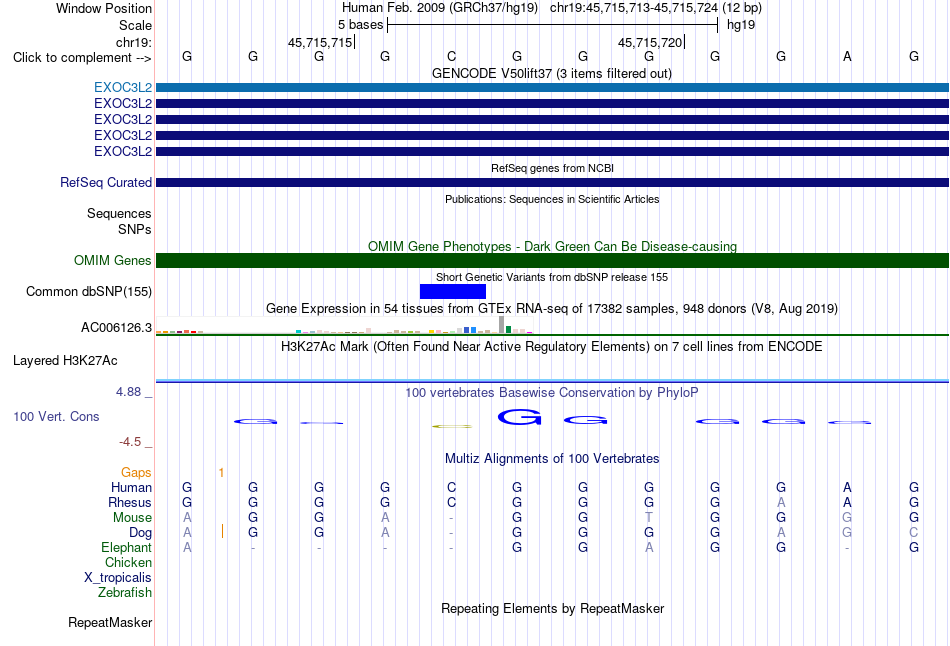Image resolution: width=950 pixels, height=646 pixels.
Task: Click the AC006126.3 GTEx label
Action: 116,328
